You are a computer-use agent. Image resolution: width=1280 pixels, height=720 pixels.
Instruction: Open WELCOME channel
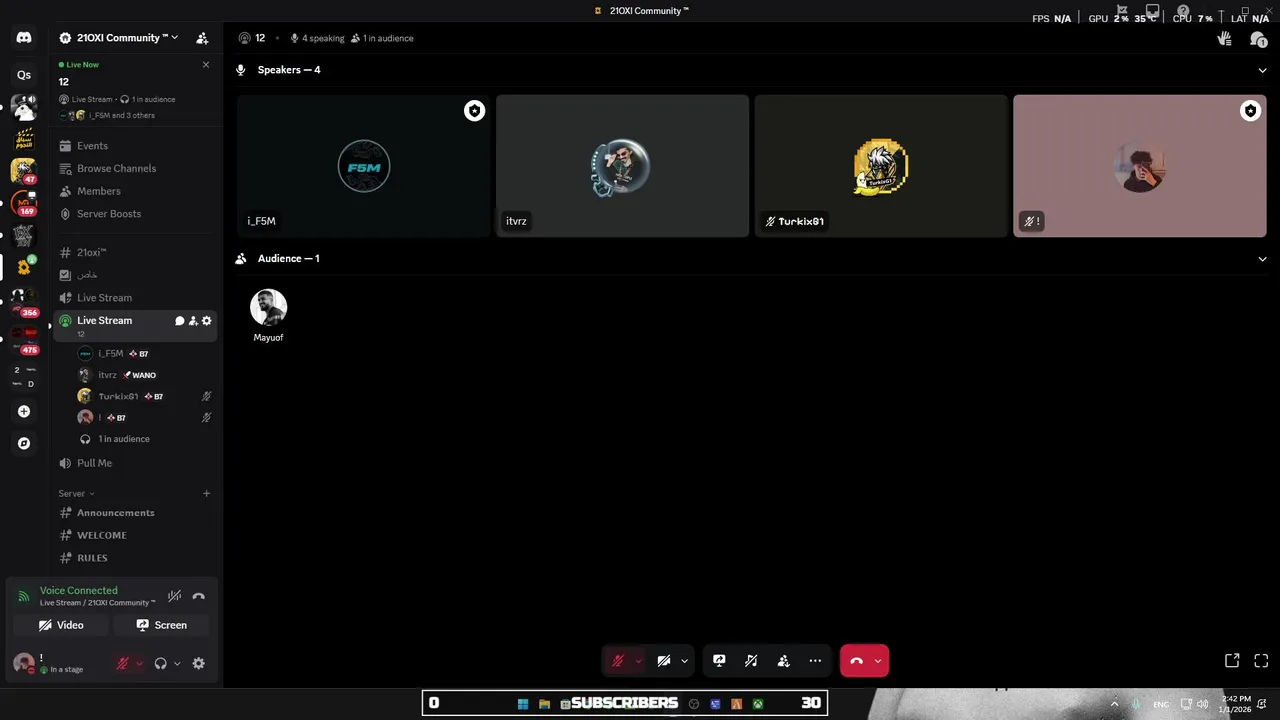point(134,535)
